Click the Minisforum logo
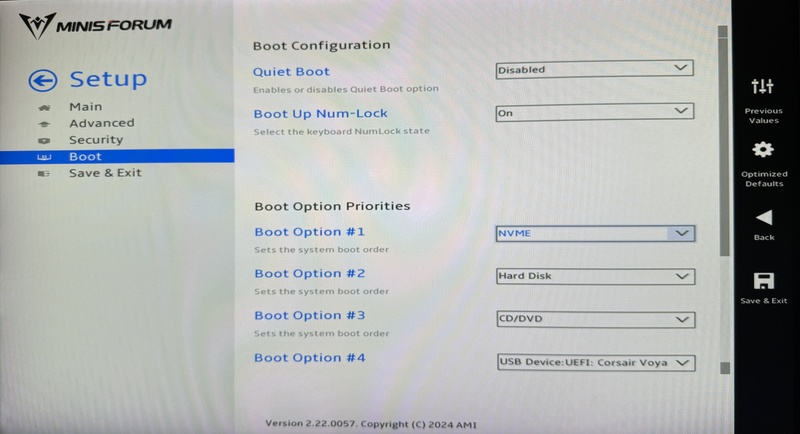Screen dimensions: 800x434 click(95, 25)
